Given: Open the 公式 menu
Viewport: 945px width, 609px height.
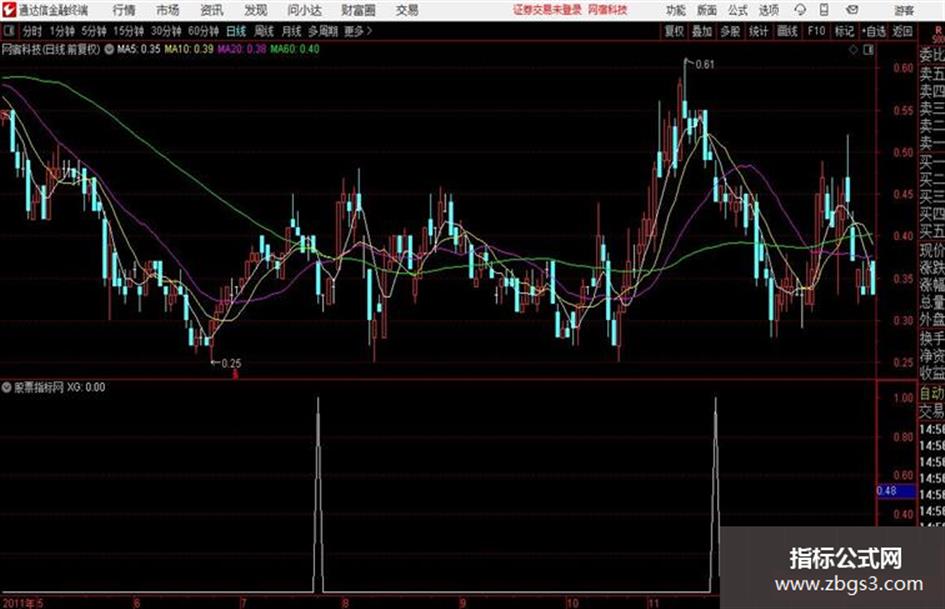Looking at the screenshot, I should coord(737,10).
